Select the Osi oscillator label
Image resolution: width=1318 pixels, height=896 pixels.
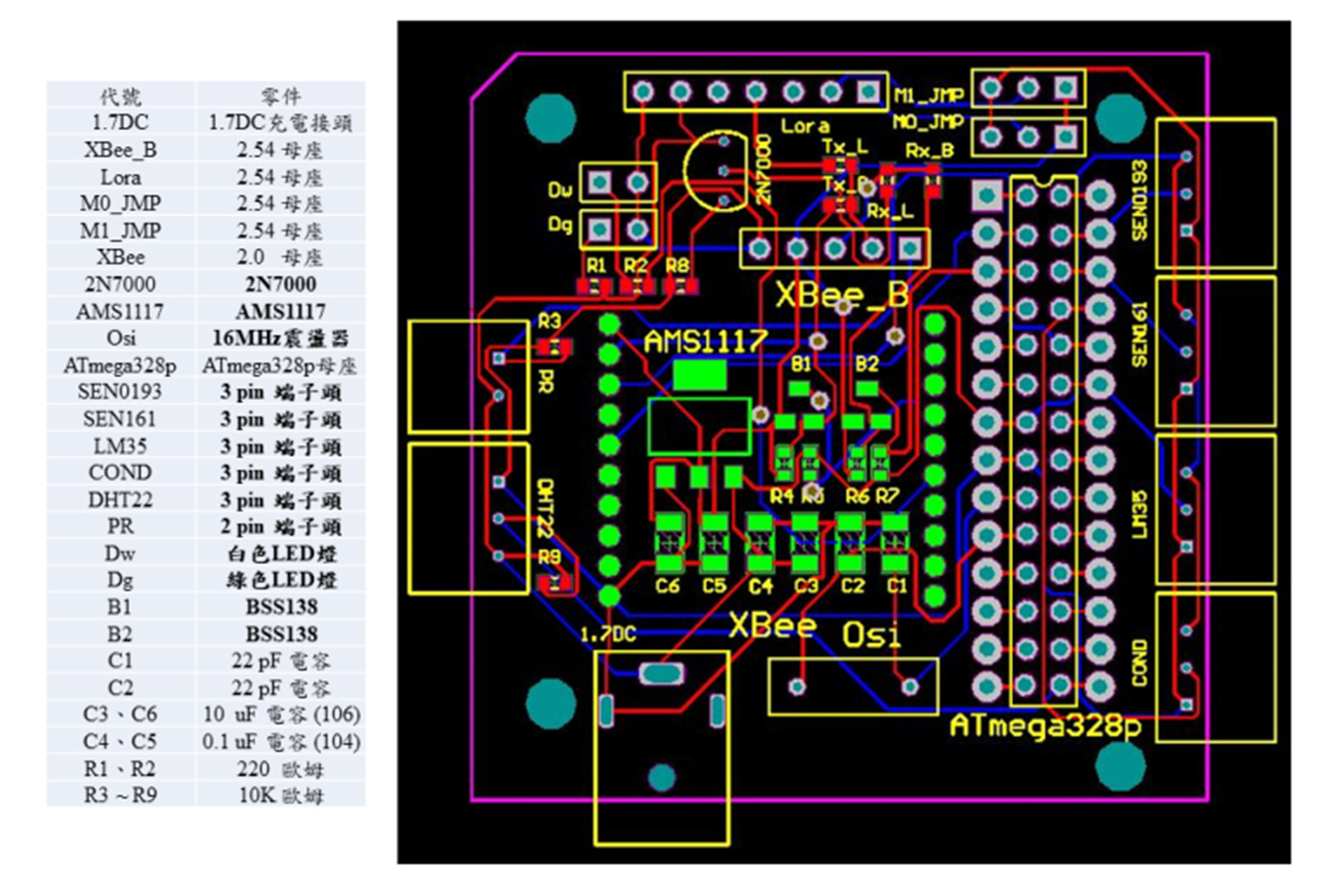tap(871, 635)
